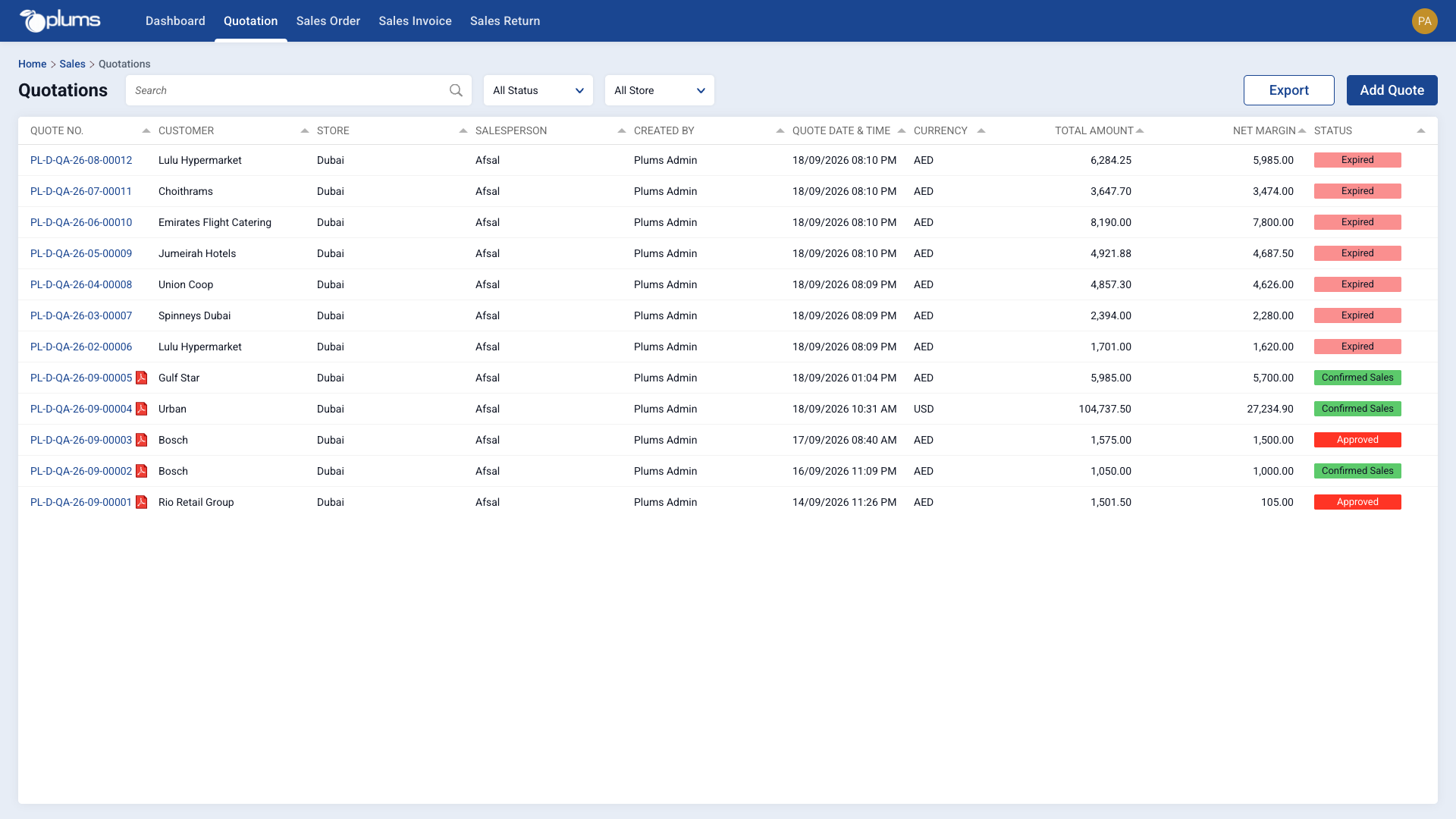
Task: Select Emirates Flight Catering customer cell
Action: click(215, 222)
